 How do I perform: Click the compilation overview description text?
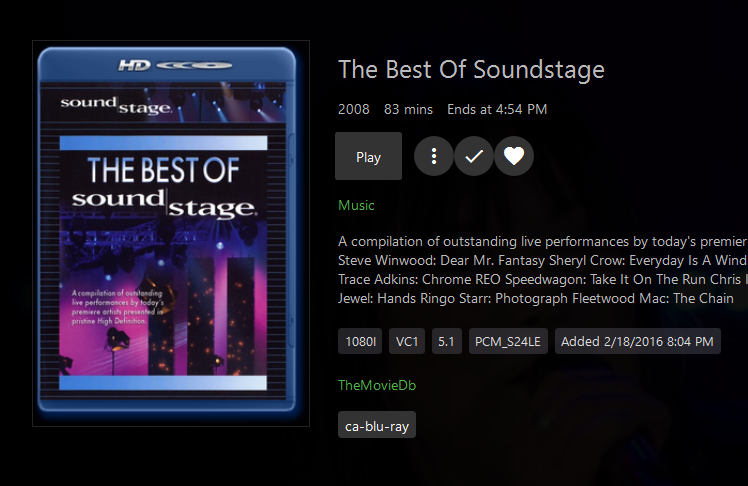point(542,241)
